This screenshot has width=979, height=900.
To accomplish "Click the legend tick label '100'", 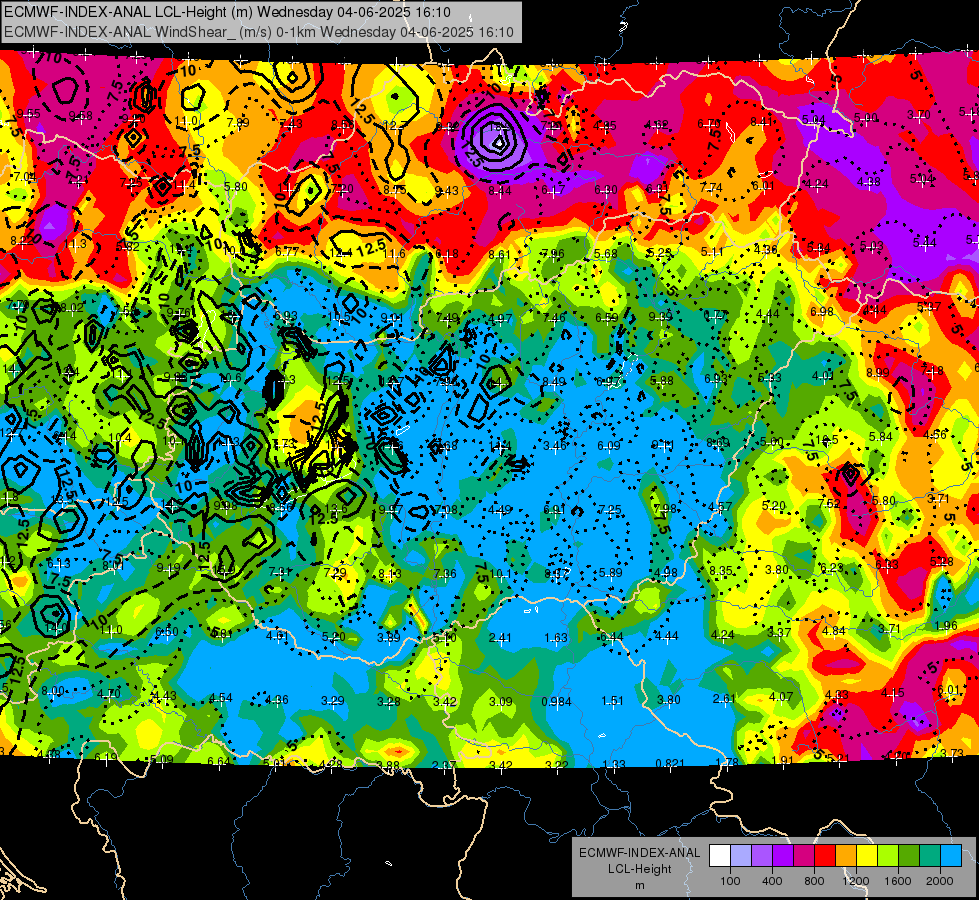I will pyautogui.click(x=730, y=881).
